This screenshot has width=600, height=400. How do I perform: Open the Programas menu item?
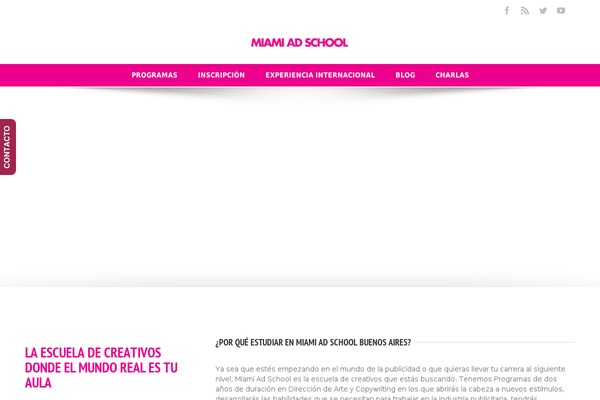coord(155,75)
